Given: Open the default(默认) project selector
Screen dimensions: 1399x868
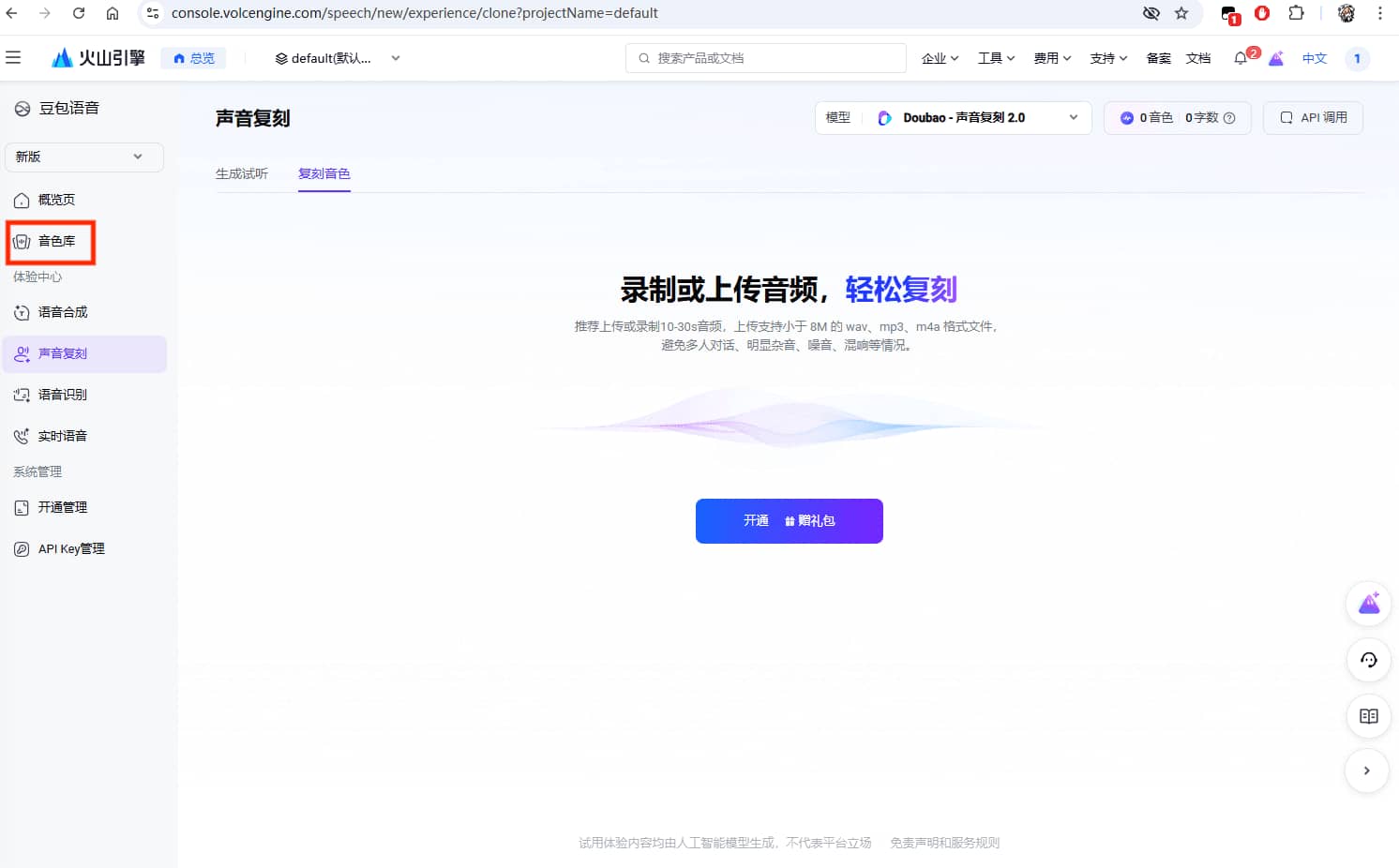Looking at the screenshot, I should pos(335,57).
